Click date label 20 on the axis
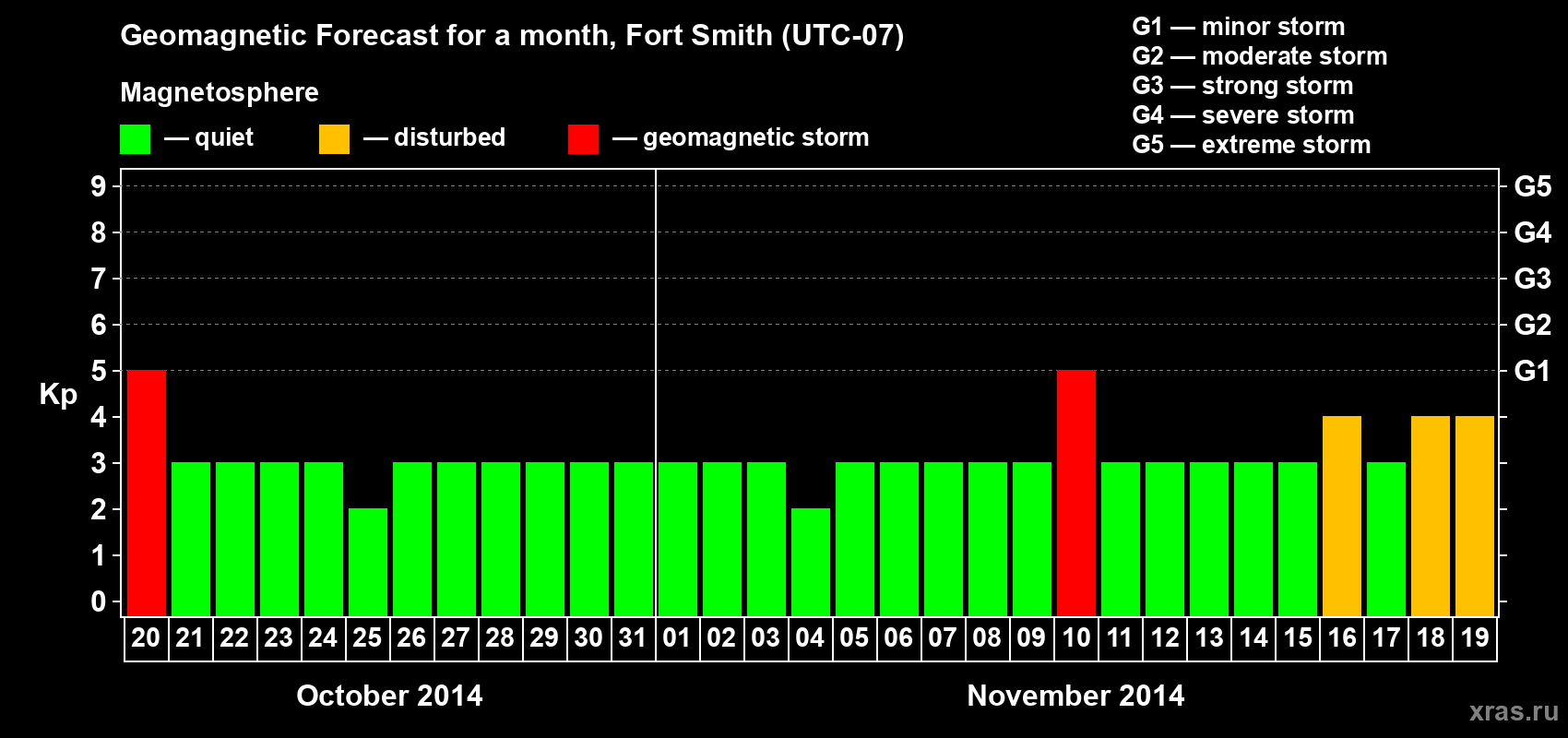Image resolution: width=1568 pixels, height=738 pixels. tap(146, 637)
